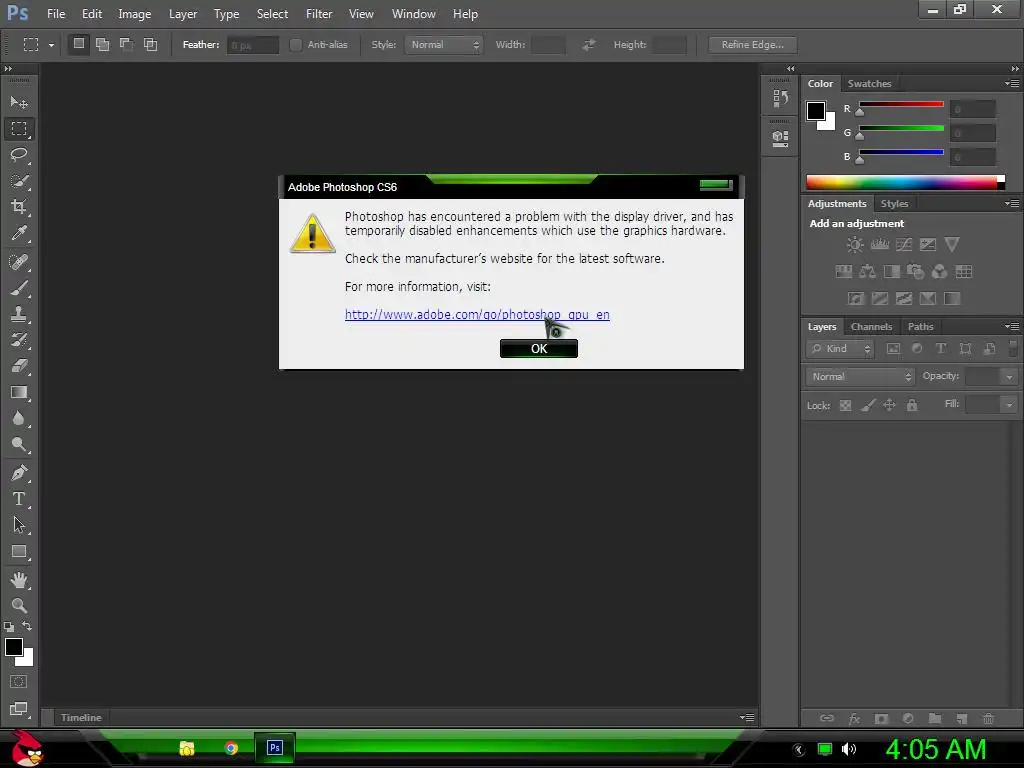Open the History panel icon
Screen dimensions: 1024x768
pyautogui.click(x=780, y=99)
